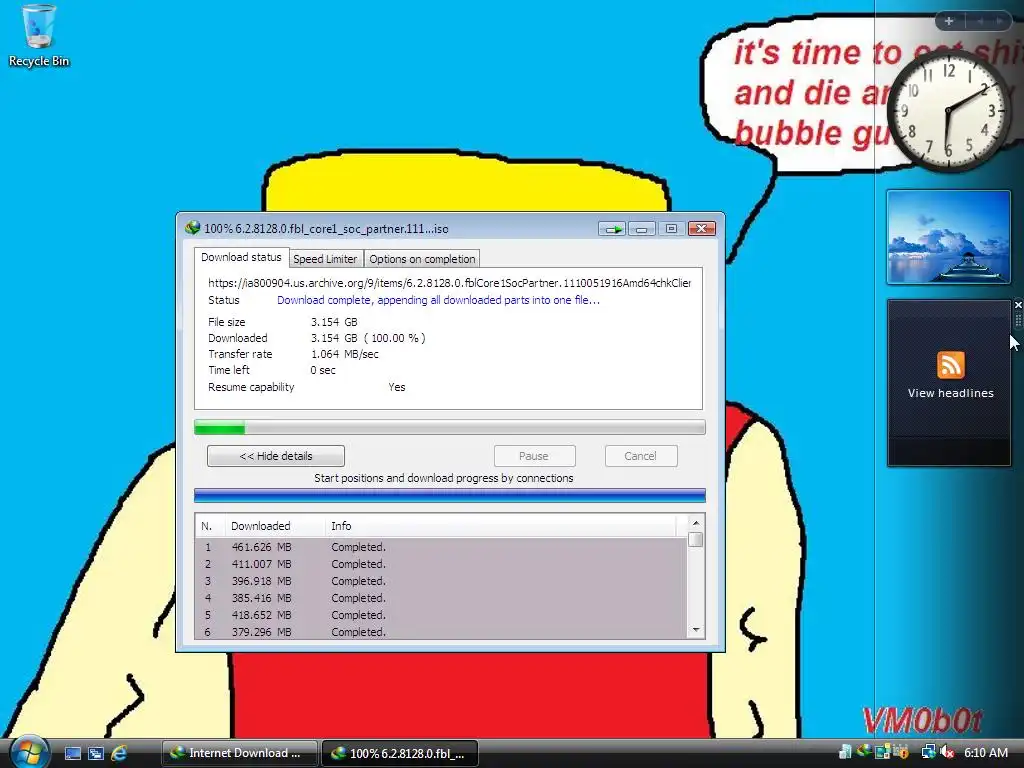Click the Resume capability value Yes
Screen dimensions: 1024x768
(396, 387)
